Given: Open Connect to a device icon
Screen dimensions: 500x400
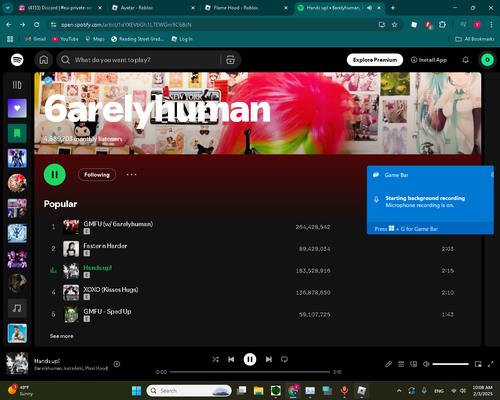Looking at the screenshot, I should (x=414, y=364).
